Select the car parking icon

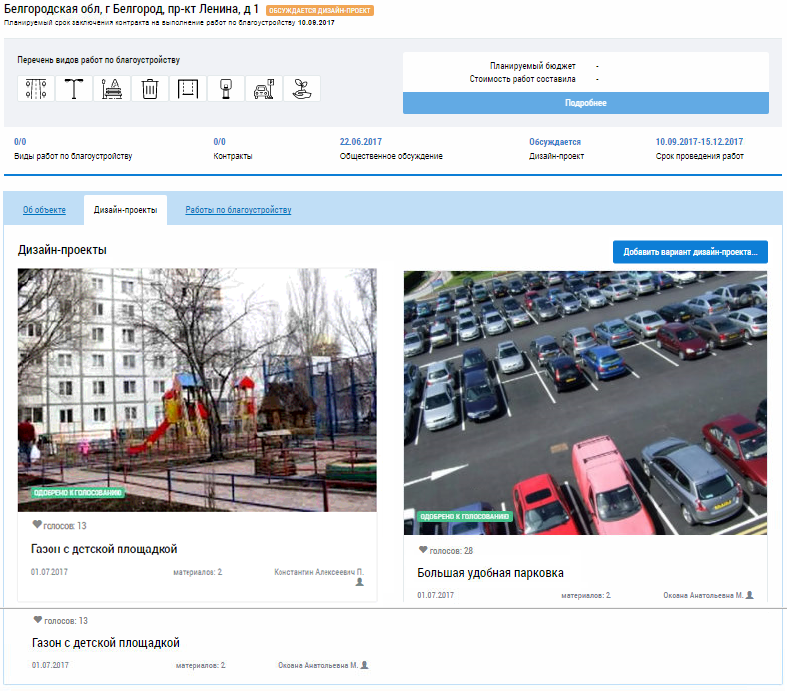tap(264, 89)
